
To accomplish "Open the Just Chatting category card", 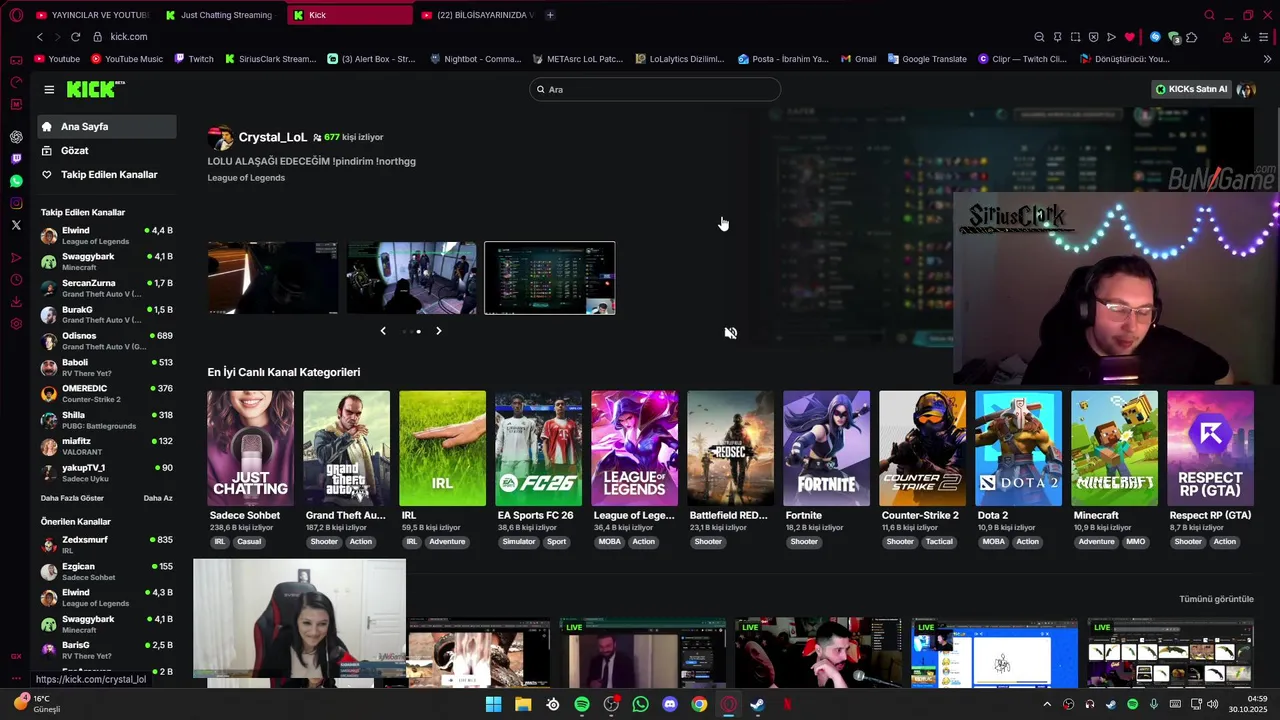I will click(x=250, y=448).
